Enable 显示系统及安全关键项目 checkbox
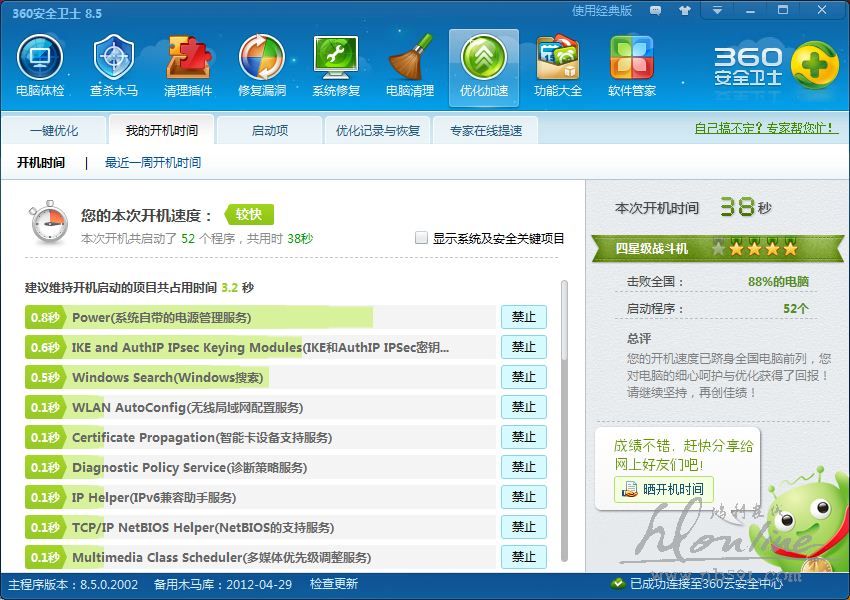 422,238
